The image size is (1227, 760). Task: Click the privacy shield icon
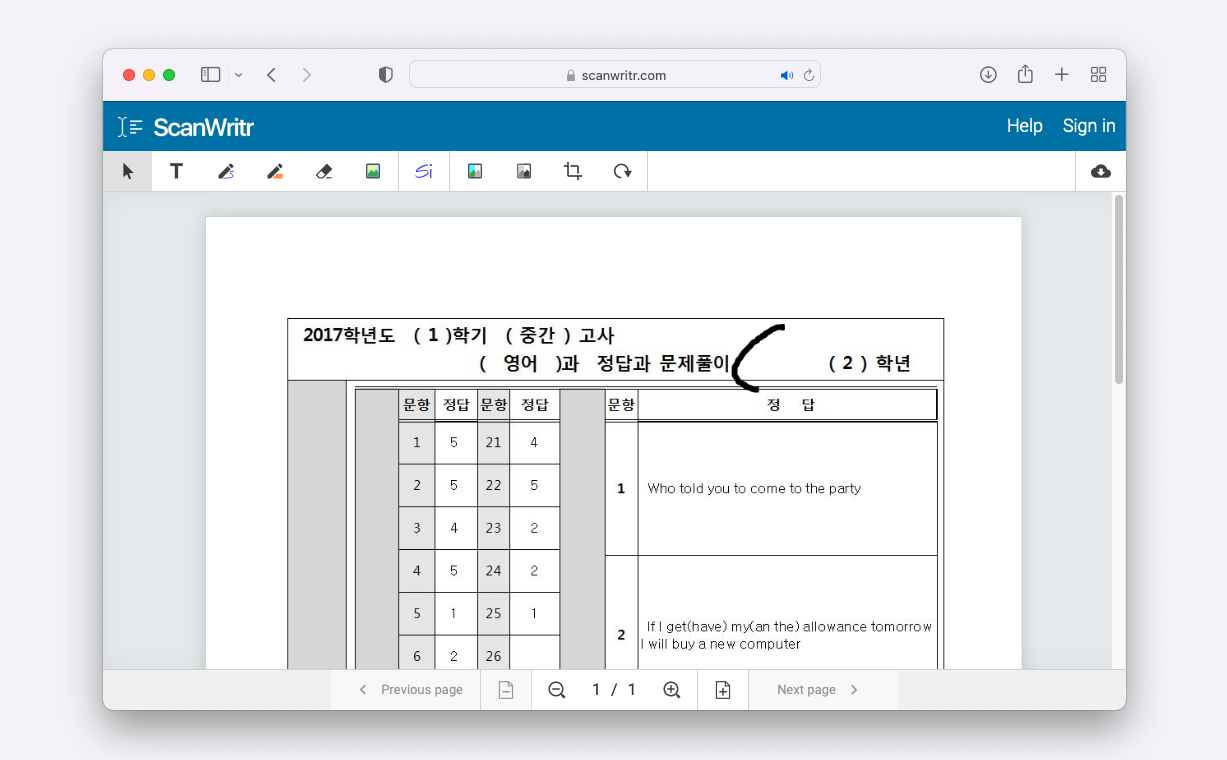coord(386,75)
